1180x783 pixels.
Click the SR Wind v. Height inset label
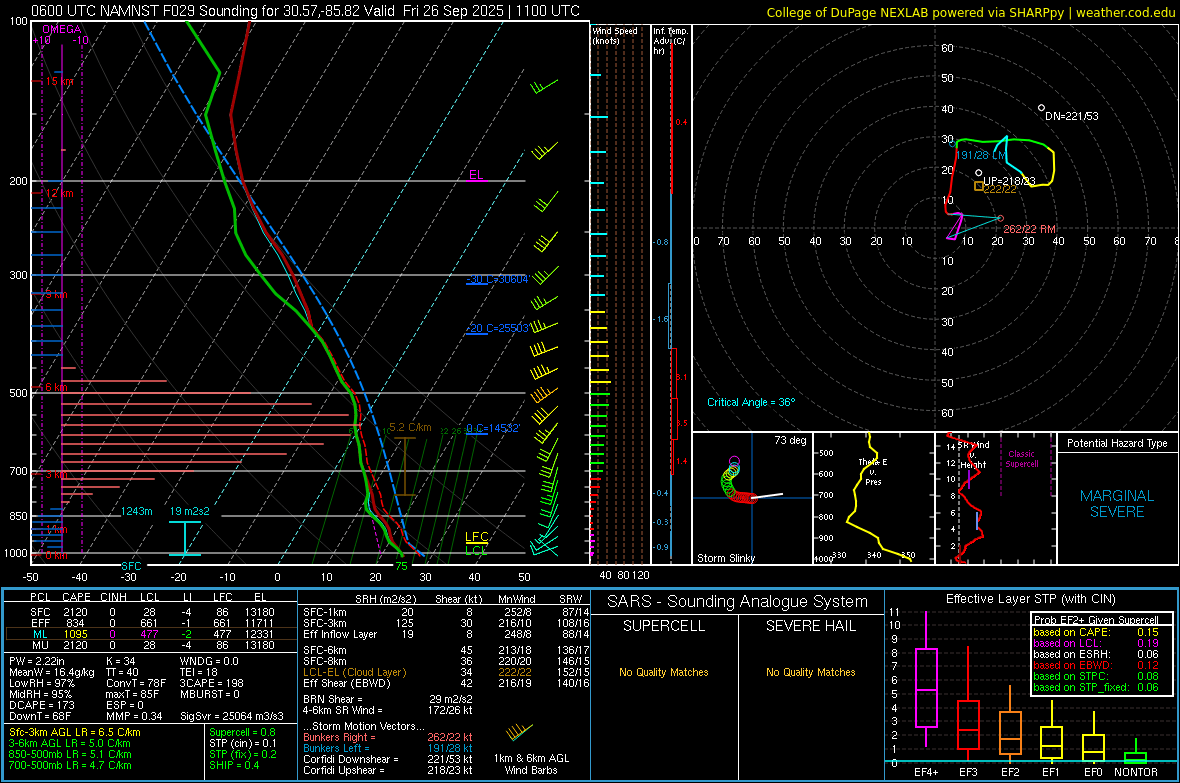point(974,455)
